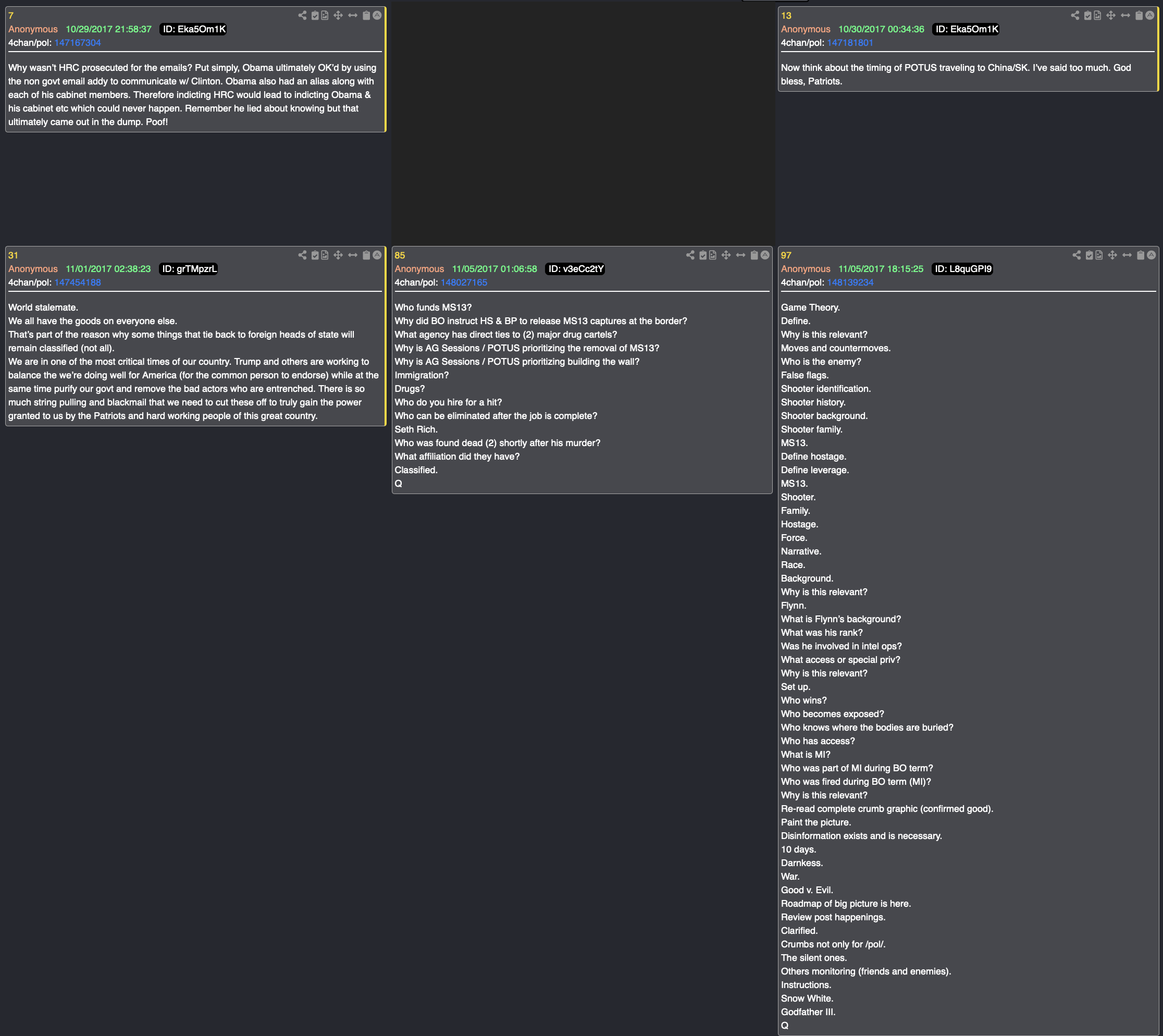Viewport: 1163px width, 1036px height.
Task: Click the share icon on post 97
Action: pyautogui.click(x=1077, y=255)
